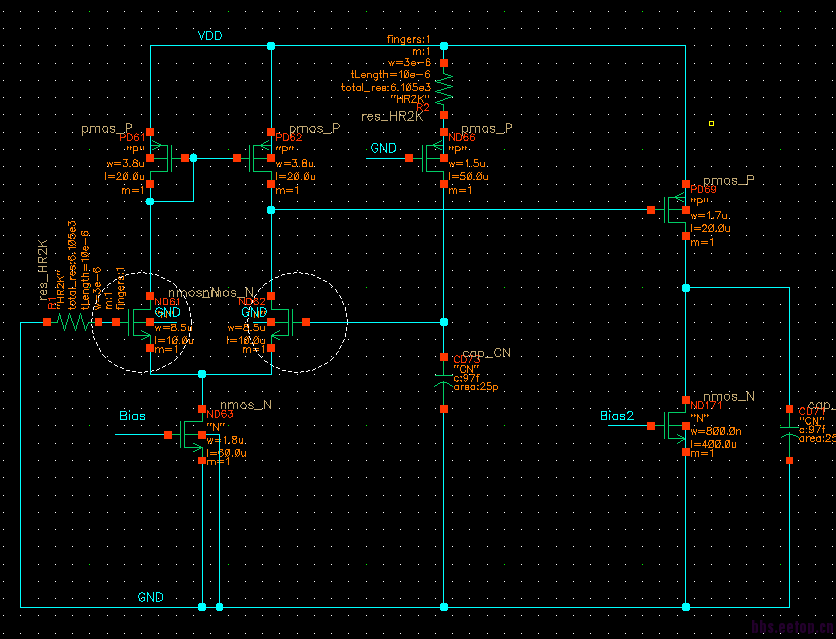Select the PD69 PMOS transistor symbol
The height and width of the screenshot is (639, 836).
pos(669,209)
